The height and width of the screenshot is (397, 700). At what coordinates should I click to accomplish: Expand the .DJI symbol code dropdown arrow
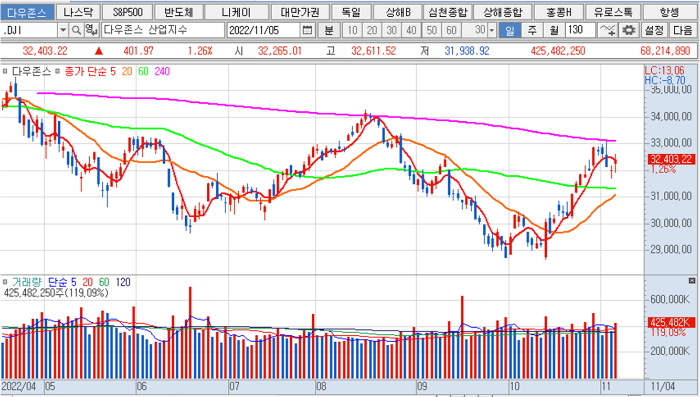pyautogui.click(x=63, y=30)
